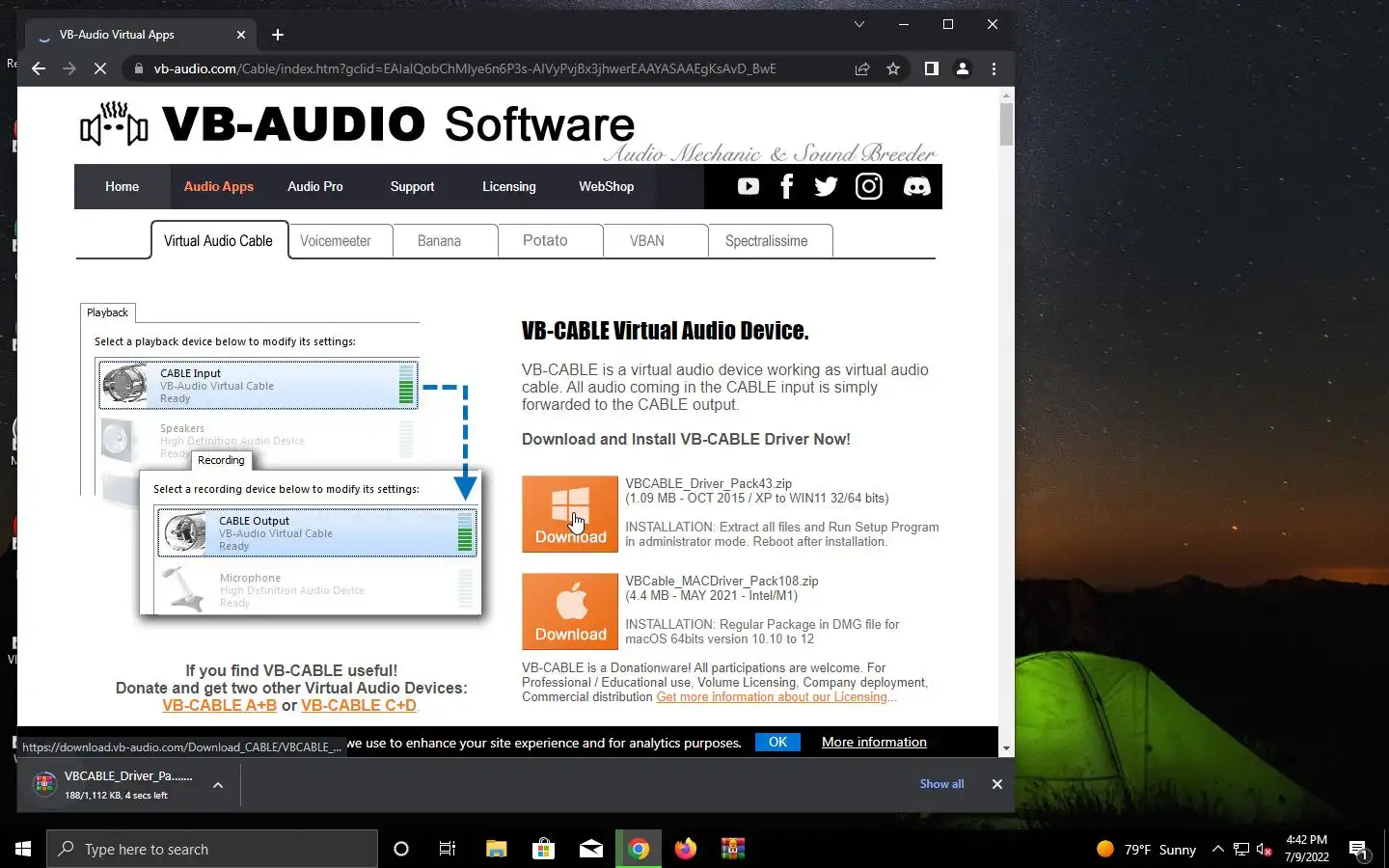Click the VB-Audio logo icon

[x=114, y=123]
